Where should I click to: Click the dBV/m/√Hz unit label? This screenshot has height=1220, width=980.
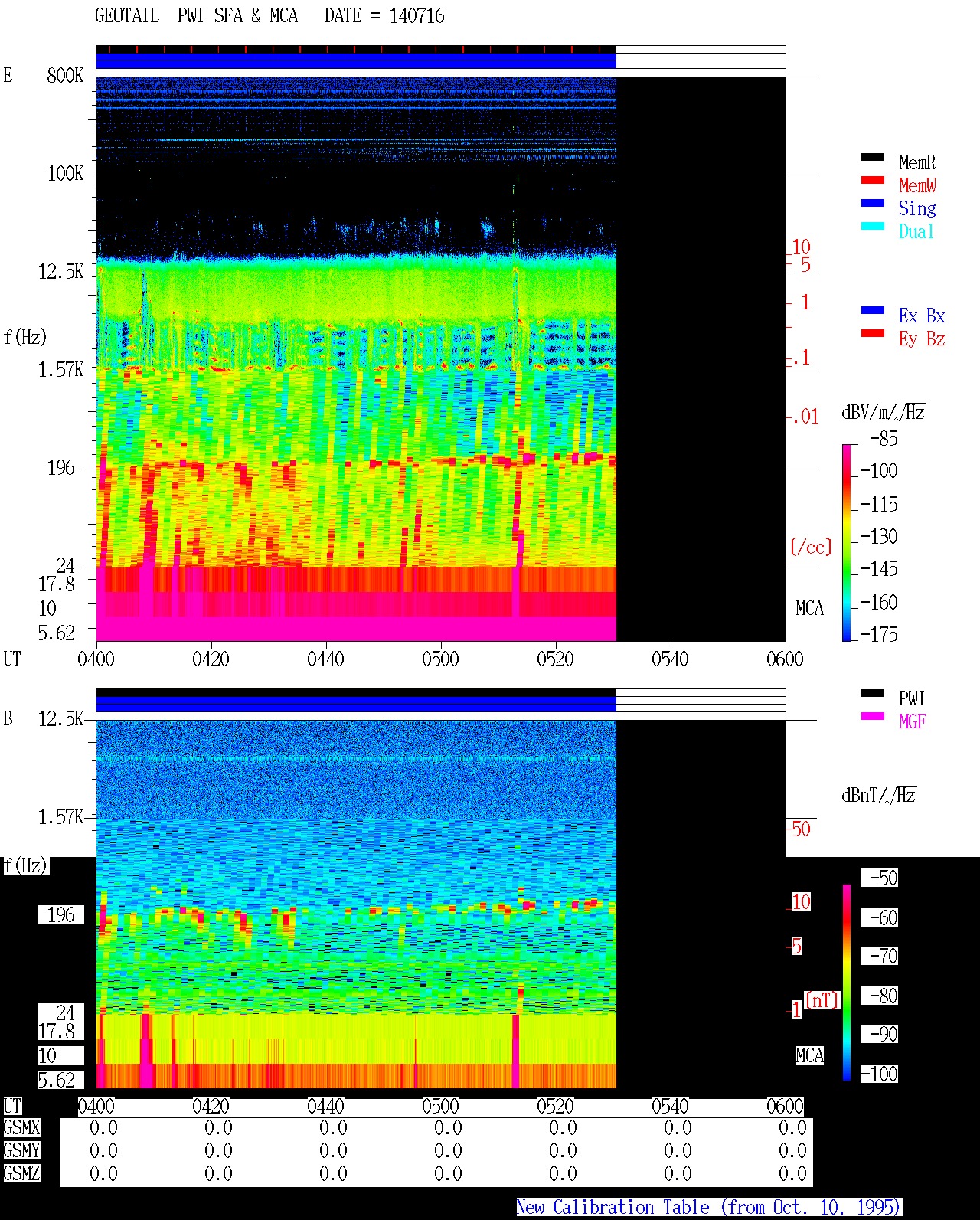884,412
